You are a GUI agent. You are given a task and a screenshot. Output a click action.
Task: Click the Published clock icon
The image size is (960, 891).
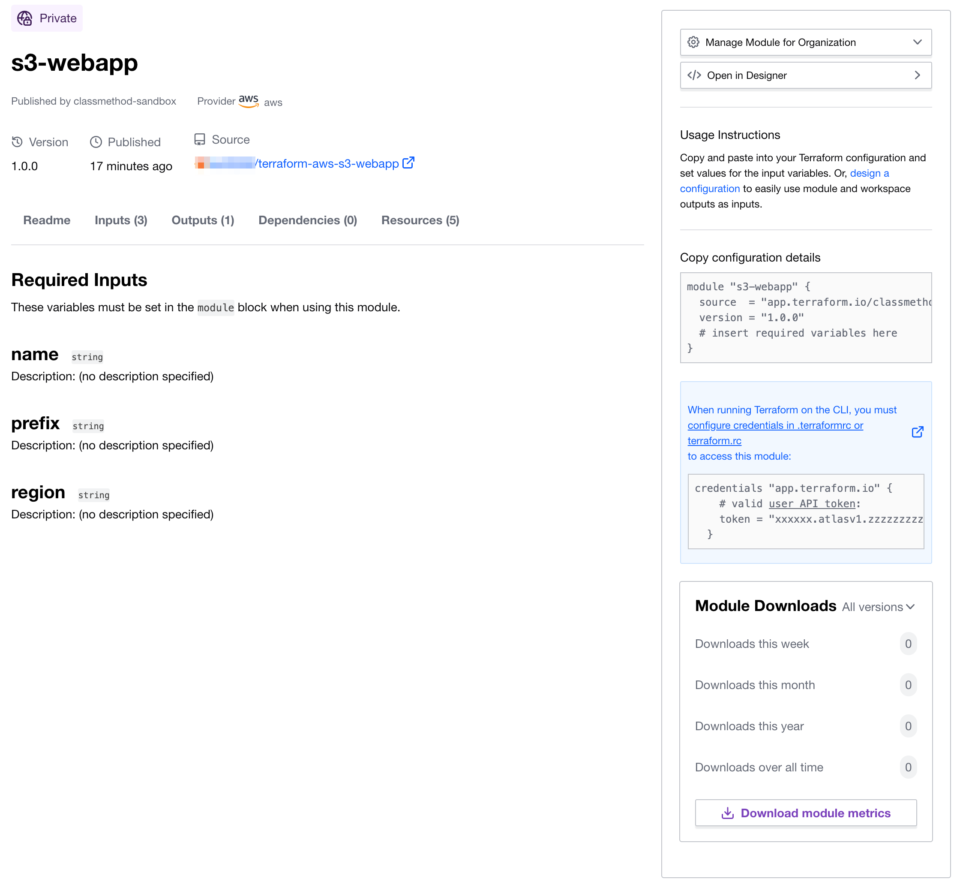(96, 142)
